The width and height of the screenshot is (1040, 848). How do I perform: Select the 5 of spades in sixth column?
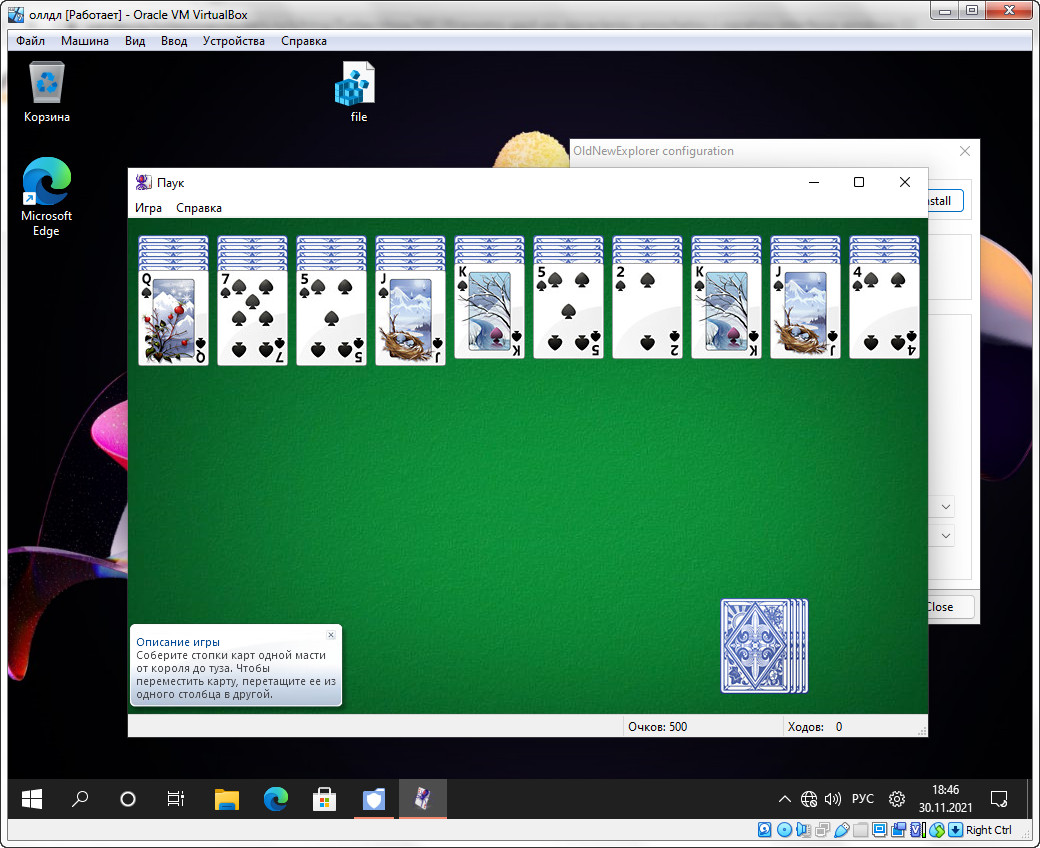click(568, 311)
